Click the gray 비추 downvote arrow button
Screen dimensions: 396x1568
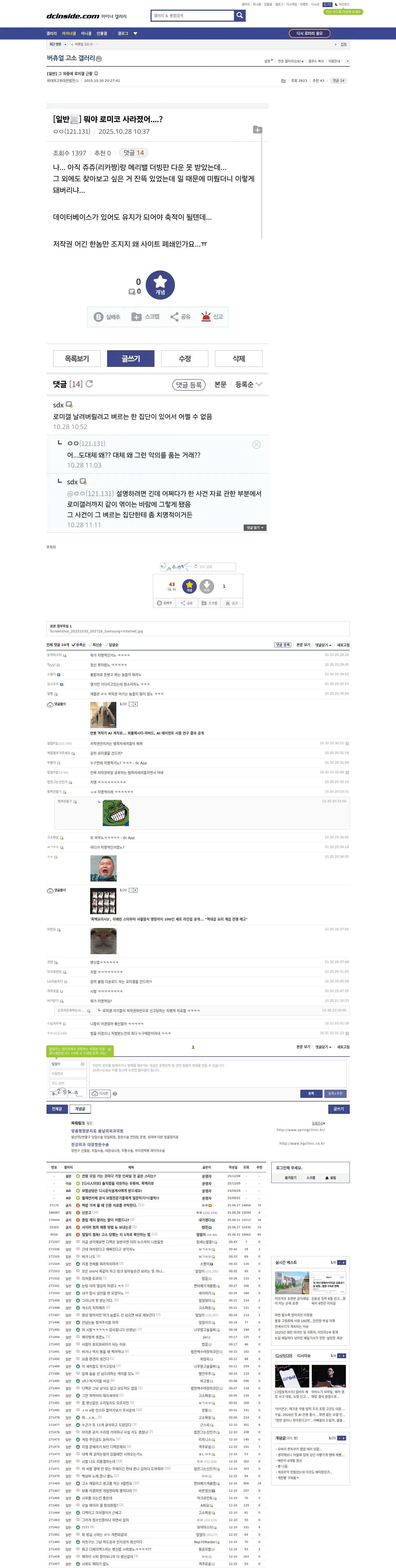(x=206, y=586)
